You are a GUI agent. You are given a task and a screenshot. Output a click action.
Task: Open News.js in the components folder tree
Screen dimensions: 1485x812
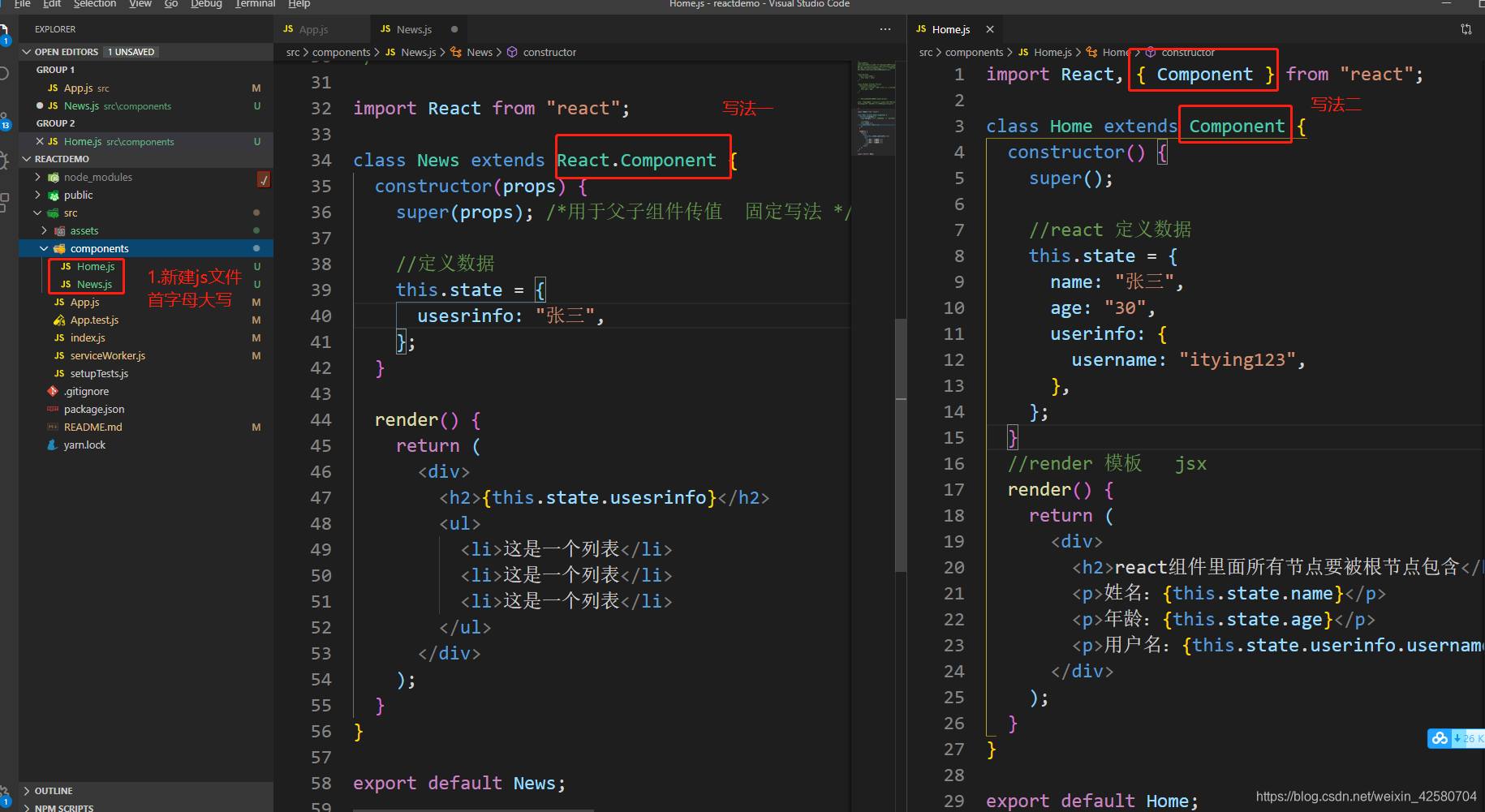point(94,284)
